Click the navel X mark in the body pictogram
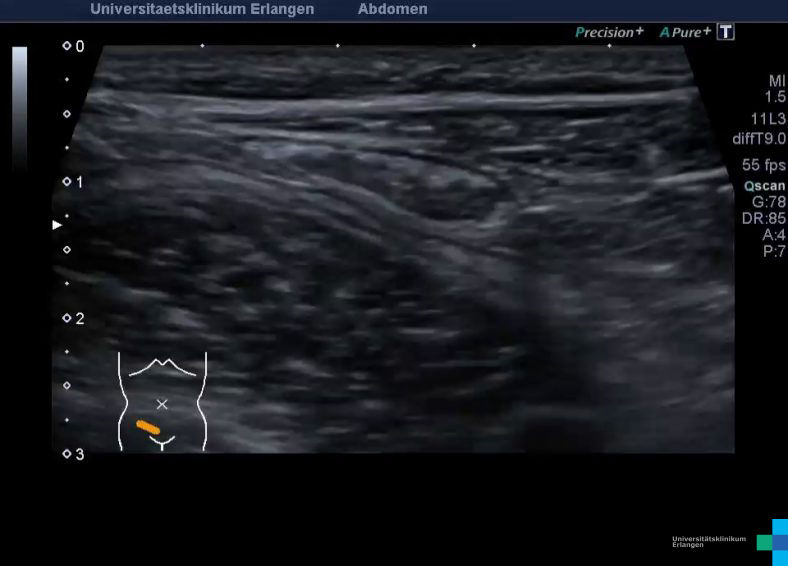788x566 pixels. pos(162,404)
